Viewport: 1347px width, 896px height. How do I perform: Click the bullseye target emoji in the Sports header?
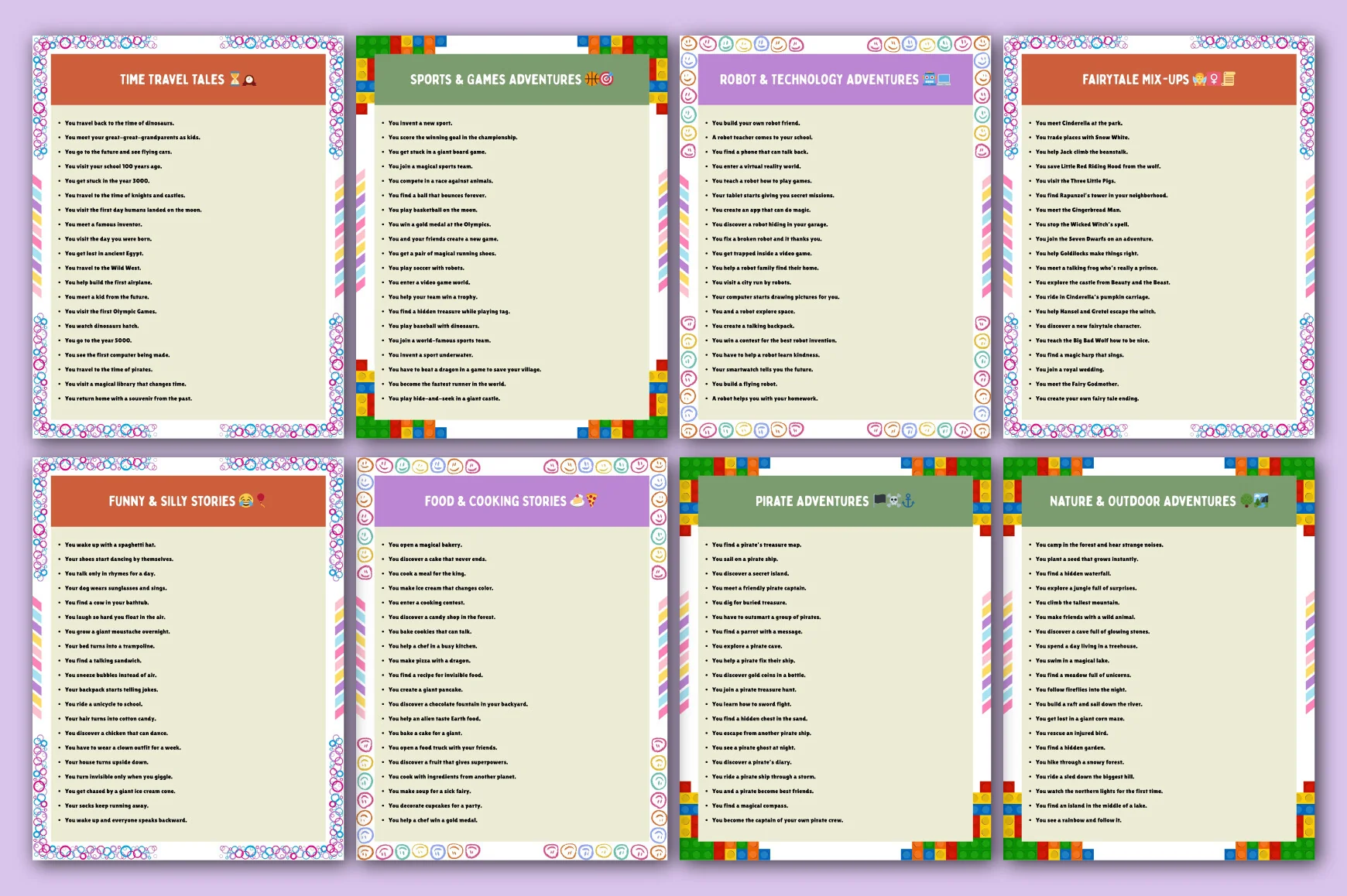(607, 79)
